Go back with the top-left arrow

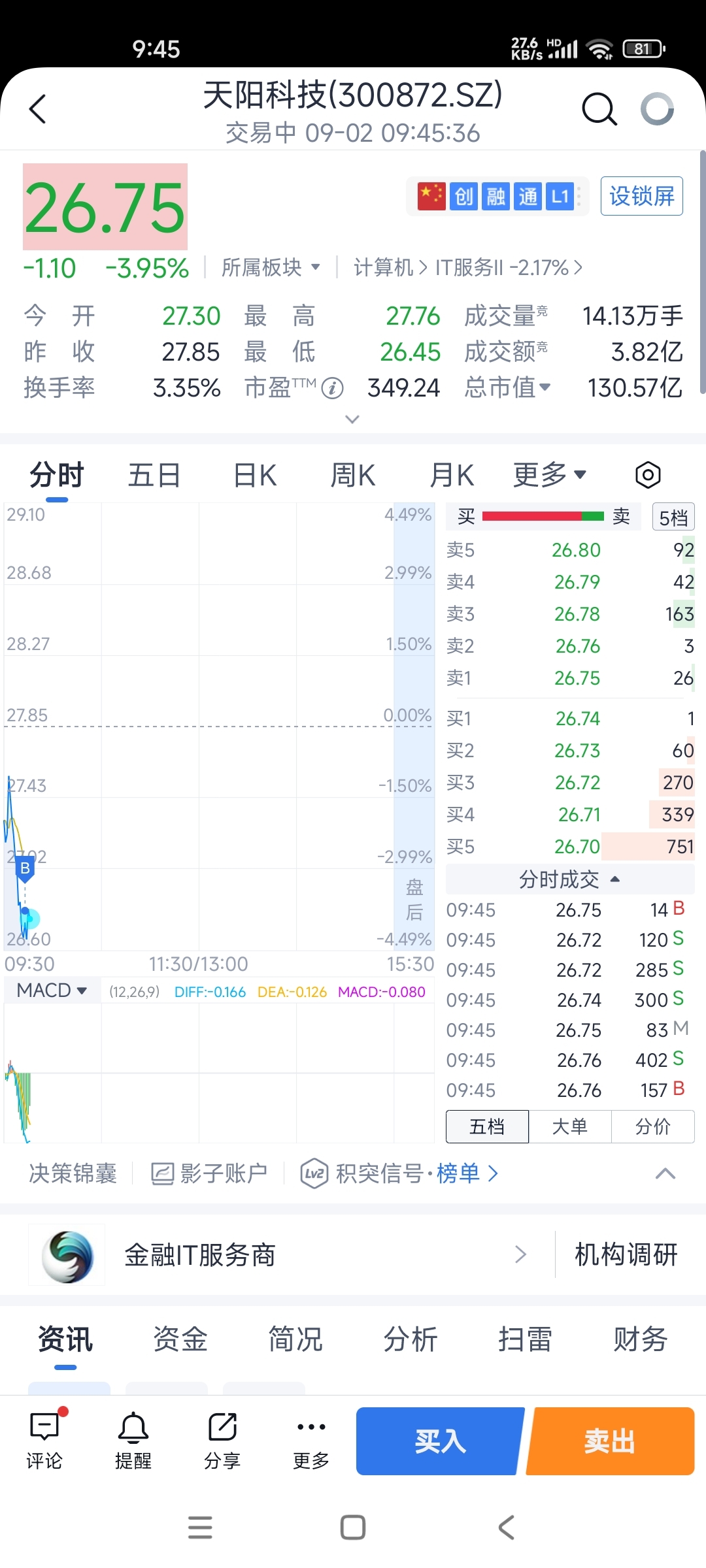click(x=38, y=108)
